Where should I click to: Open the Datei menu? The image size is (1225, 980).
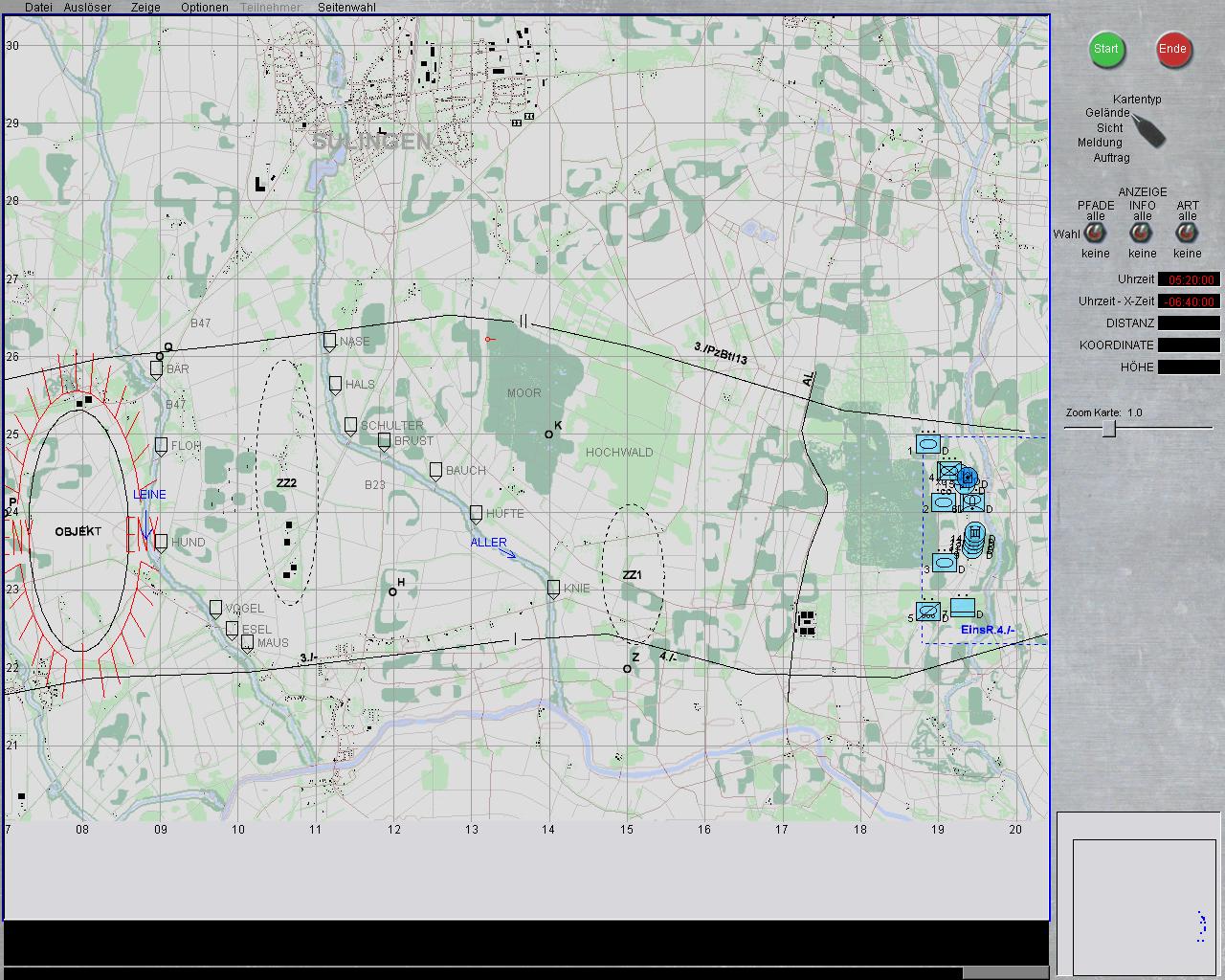click(38, 7)
